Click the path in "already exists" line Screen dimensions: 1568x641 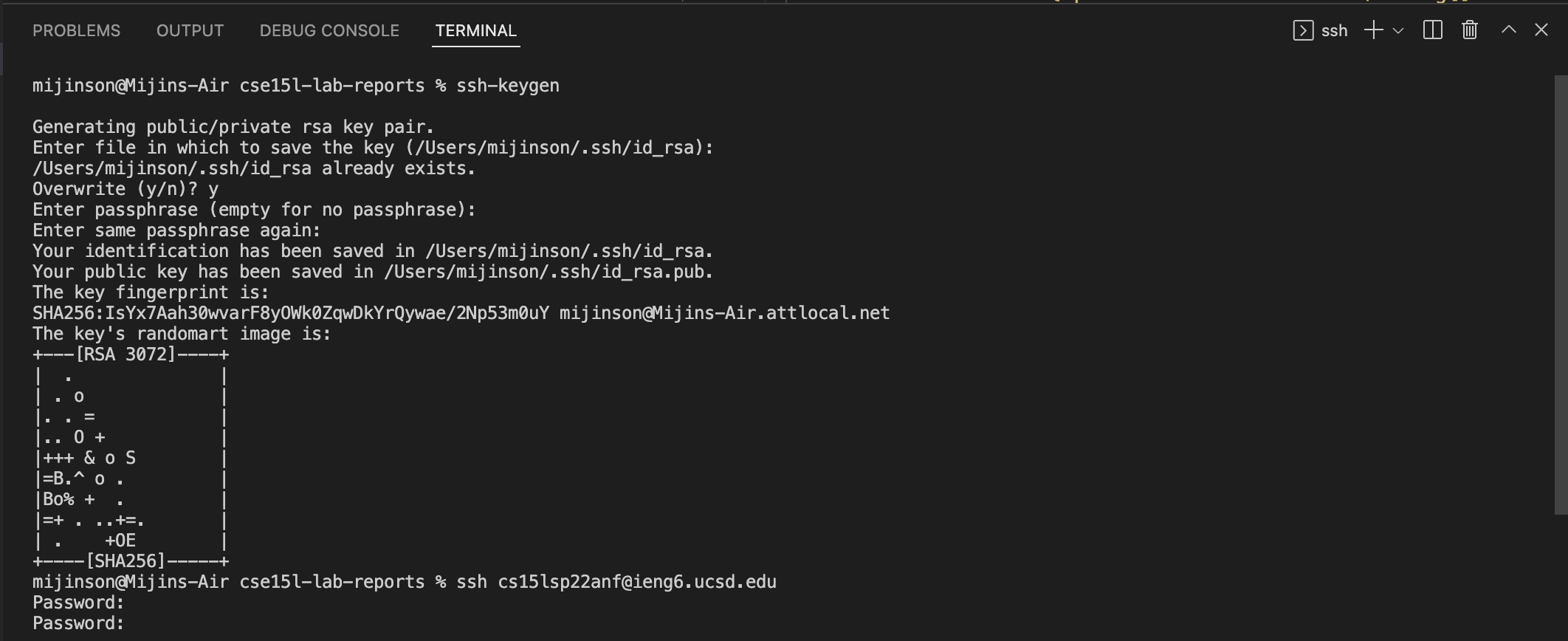172,168
